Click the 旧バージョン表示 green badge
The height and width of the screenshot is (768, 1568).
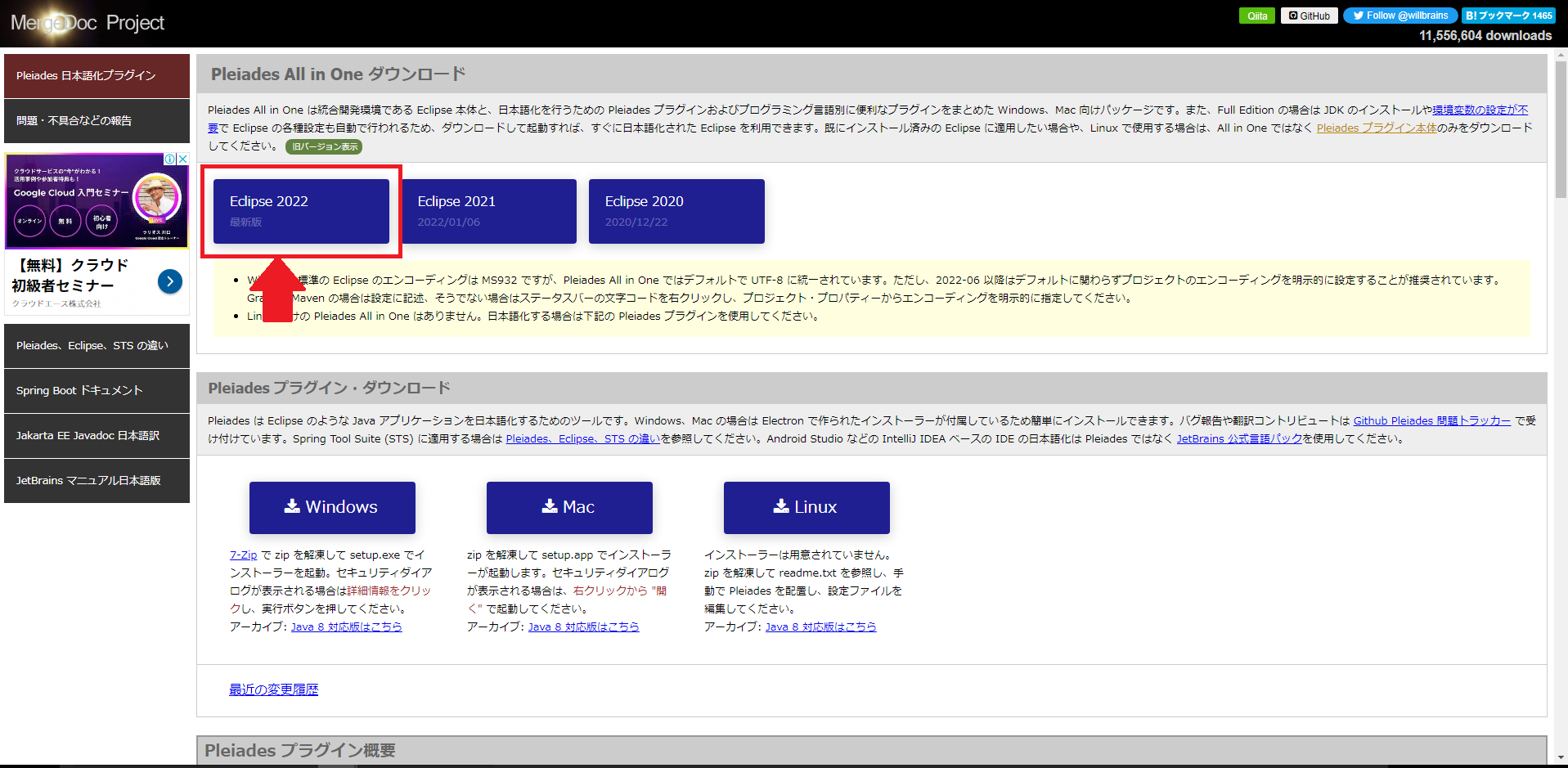click(x=324, y=146)
